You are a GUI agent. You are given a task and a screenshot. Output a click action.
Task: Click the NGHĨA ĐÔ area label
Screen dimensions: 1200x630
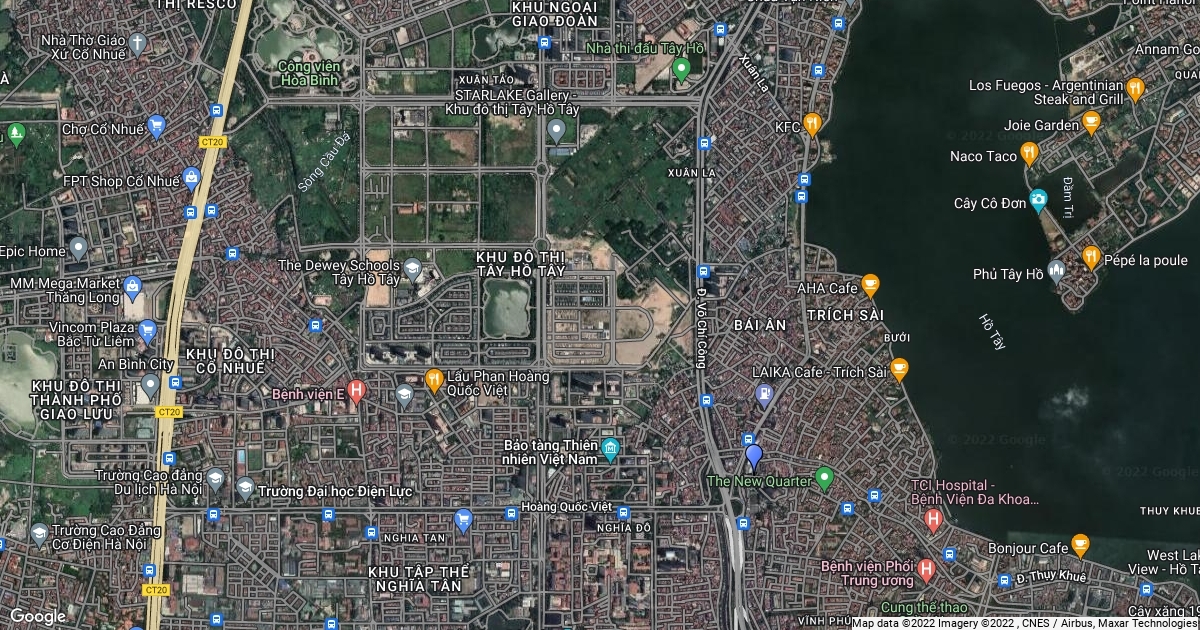tap(622, 528)
